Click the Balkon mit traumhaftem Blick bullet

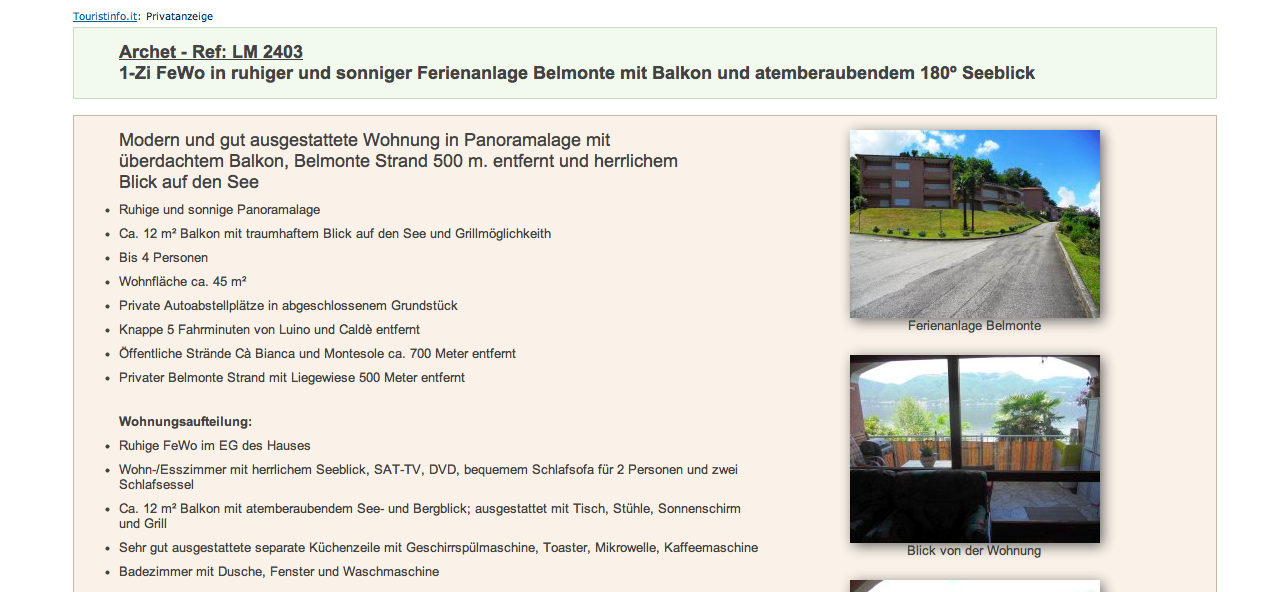pyautogui.click(x=334, y=234)
